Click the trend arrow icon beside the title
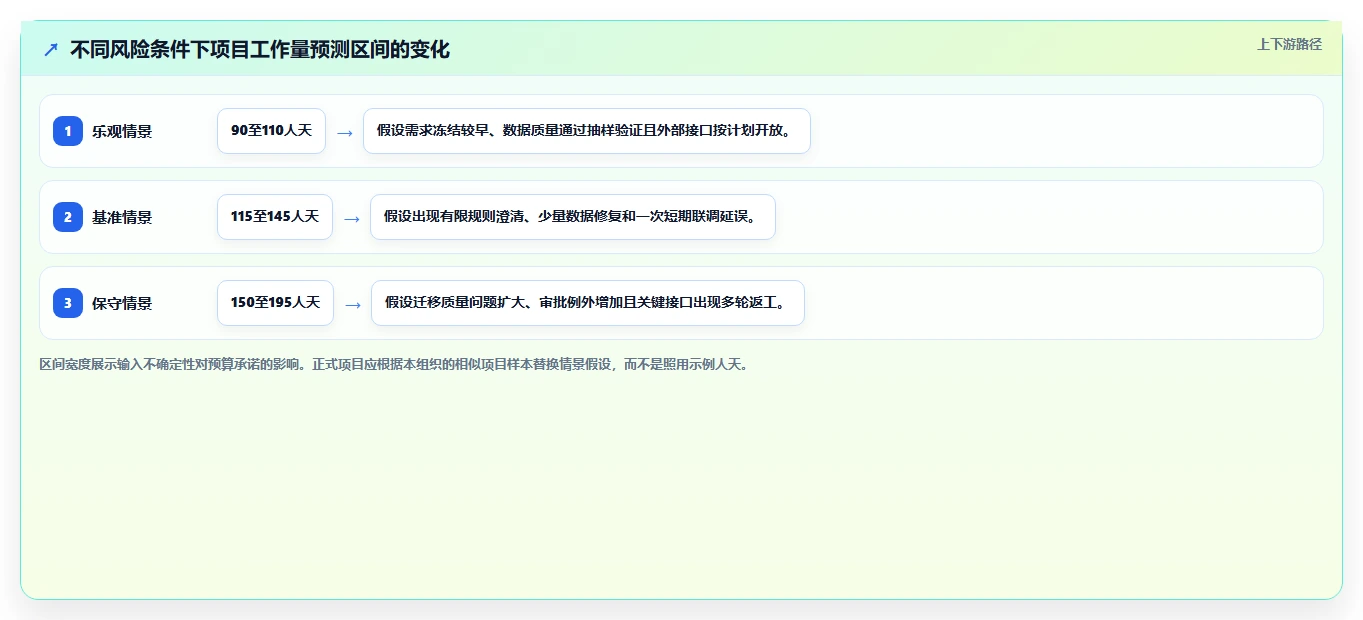1363x620 pixels. [x=51, y=49]
